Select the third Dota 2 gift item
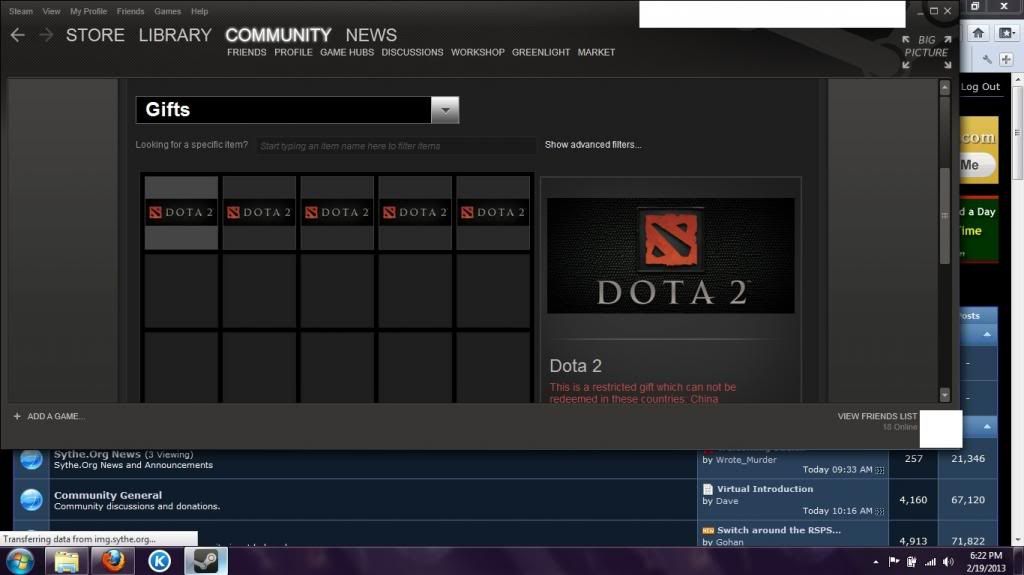Viewport: 1024px width, 575px height. coord(337,212)
